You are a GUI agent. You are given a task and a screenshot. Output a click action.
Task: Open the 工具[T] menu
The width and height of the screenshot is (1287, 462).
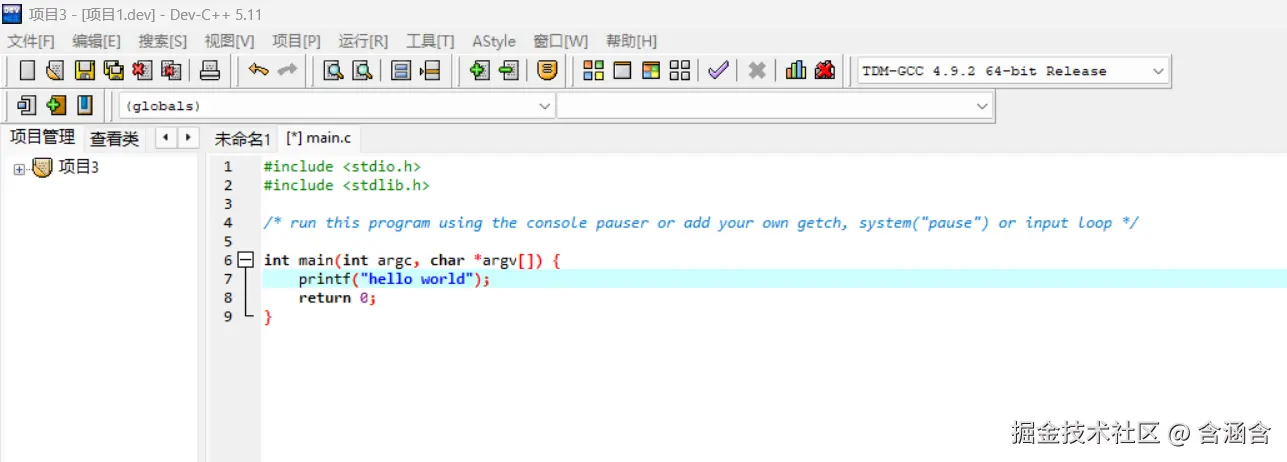430,41
